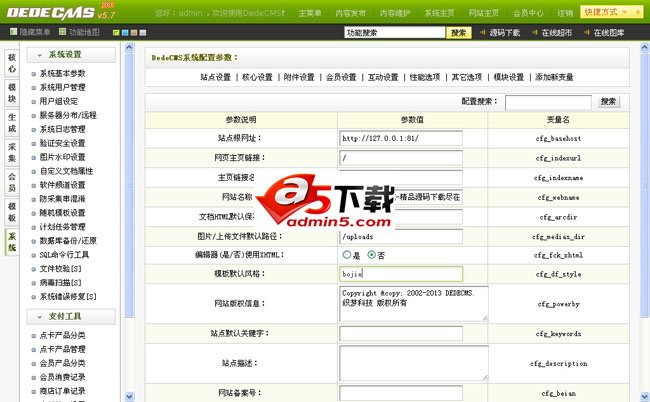Click the 站点根网址 input field
This screenshot has height=402, width=650.
point(401,138)
